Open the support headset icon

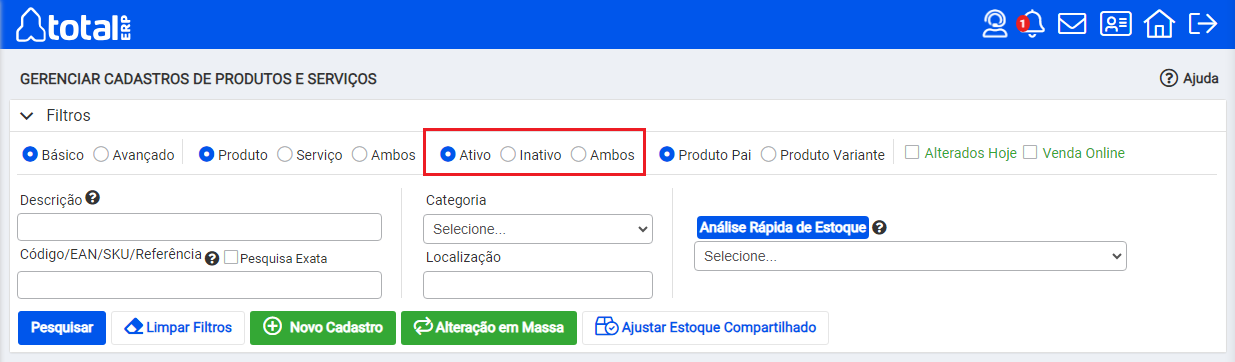(x=995, y=24)
